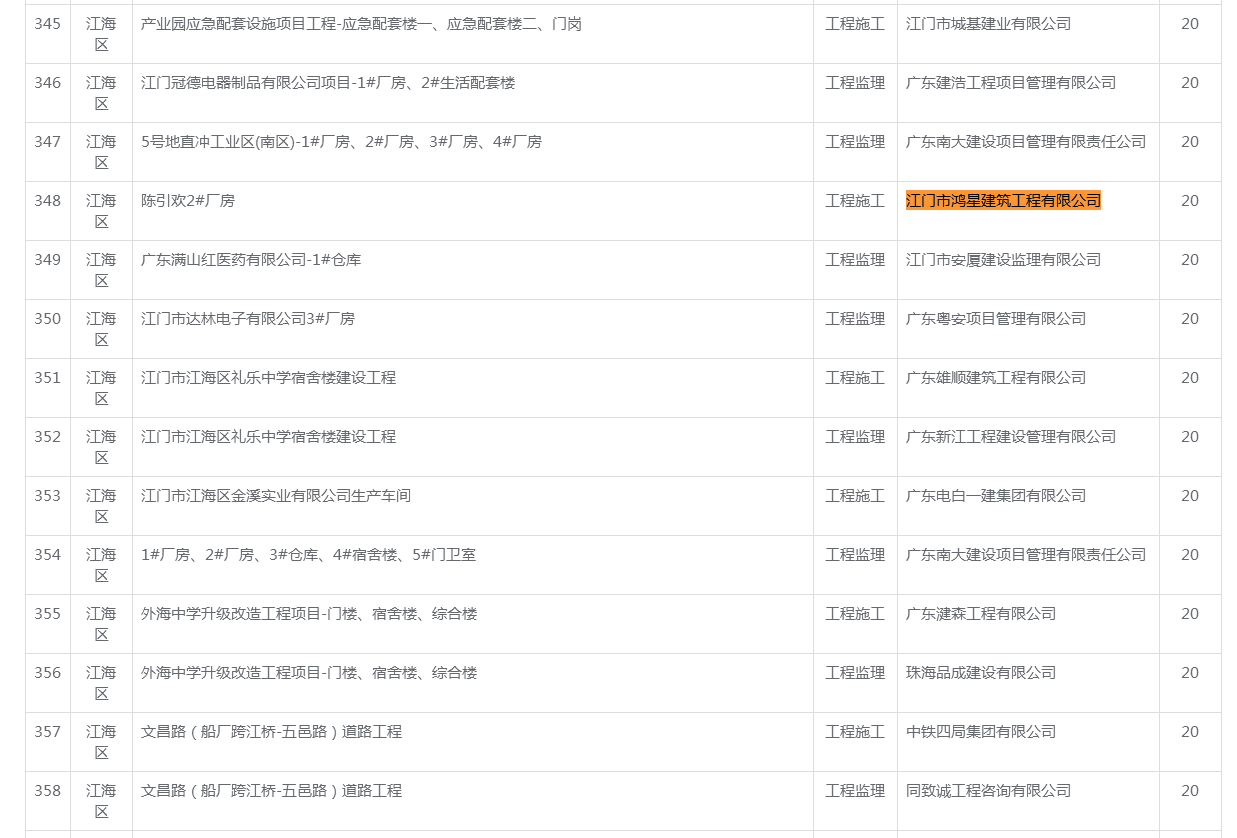Click 工程监理 in row 358

tap(855, 791)
